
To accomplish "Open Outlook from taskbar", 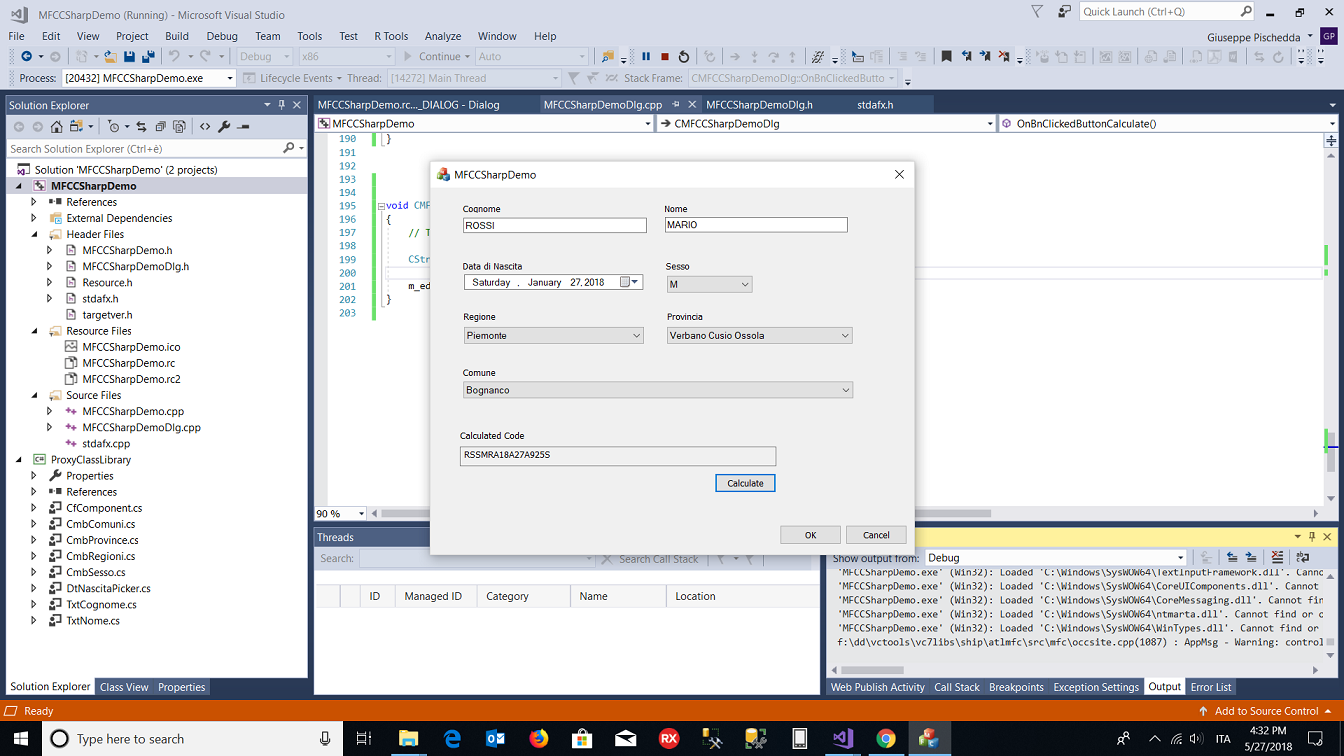I will [495, 739].
